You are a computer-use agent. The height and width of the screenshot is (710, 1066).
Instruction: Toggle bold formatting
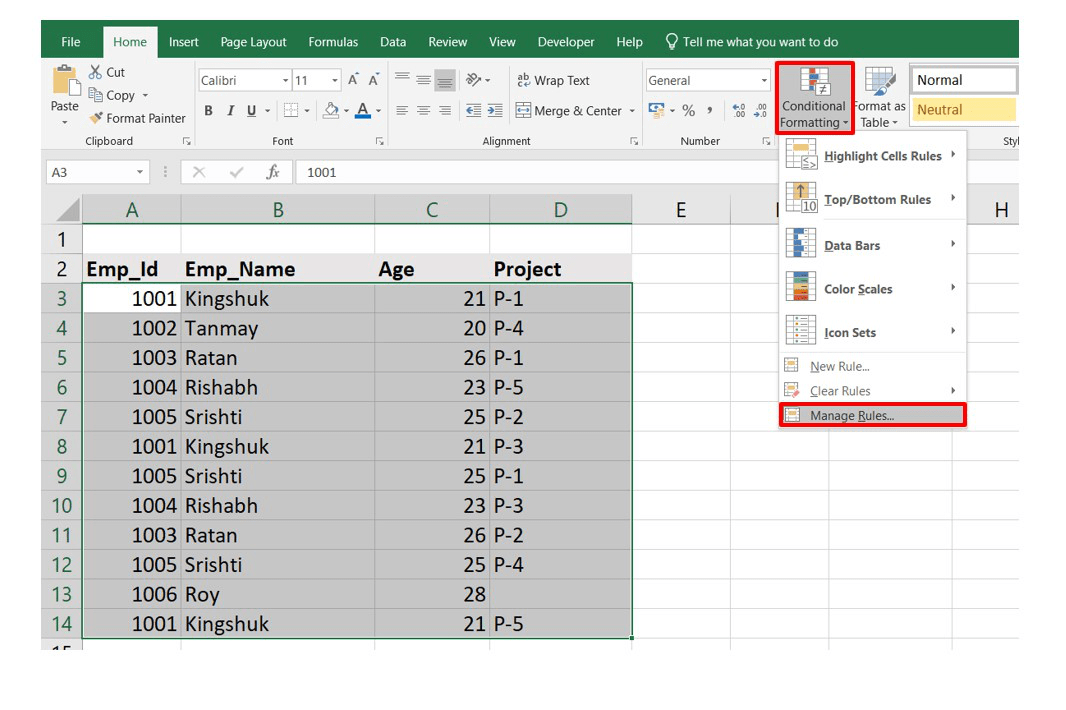point(208,110)
